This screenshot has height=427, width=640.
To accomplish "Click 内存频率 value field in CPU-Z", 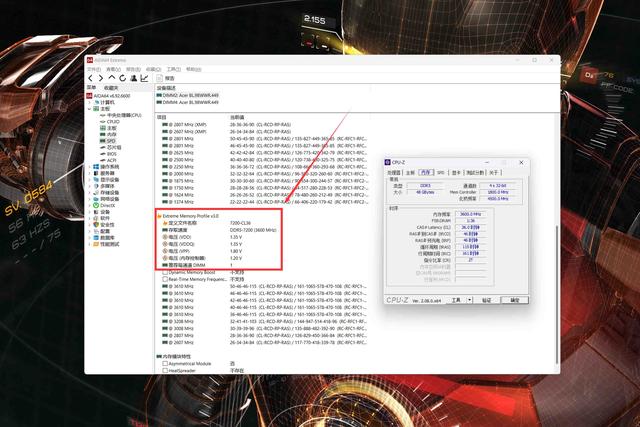I will click(470, 214).
